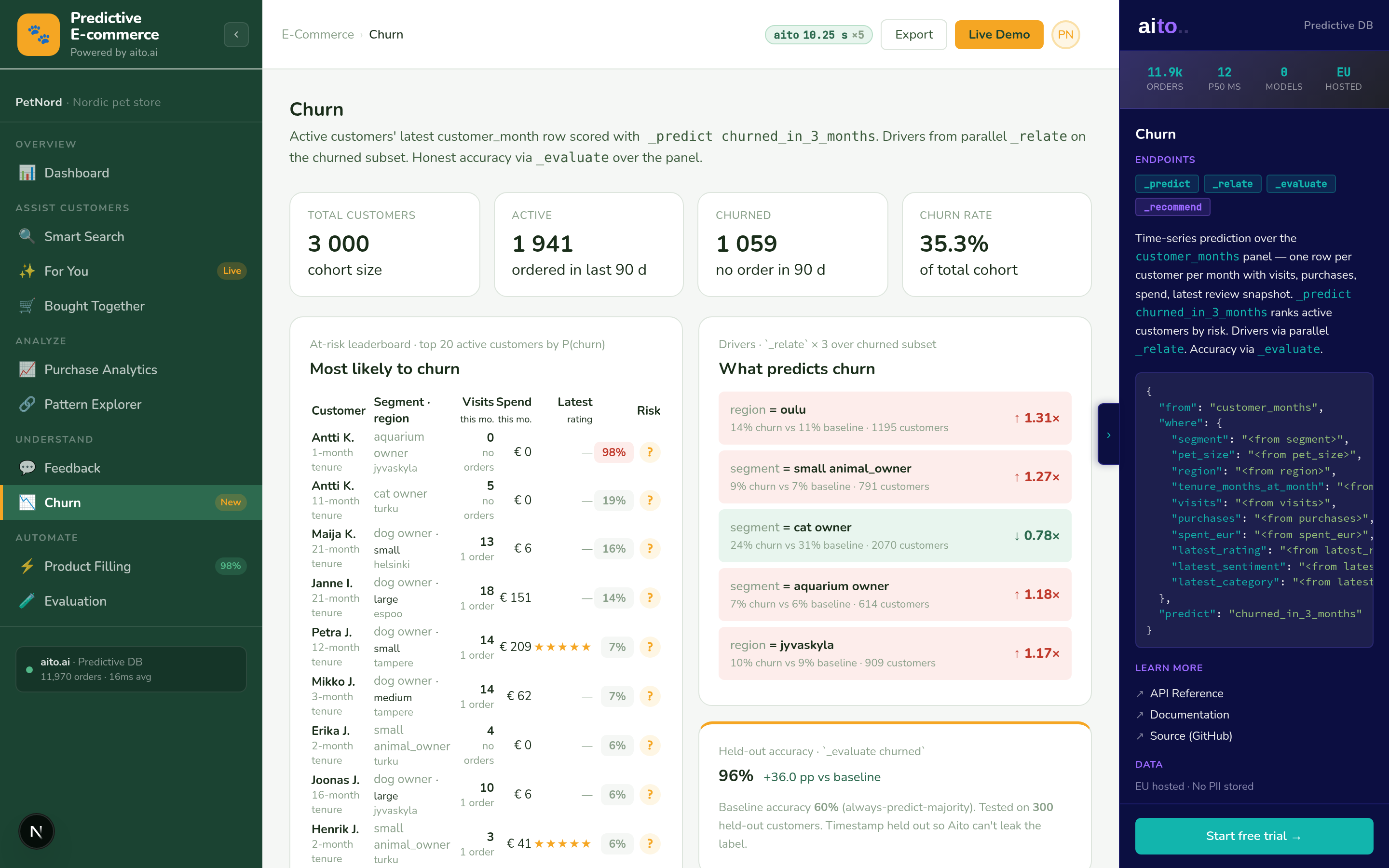Click the 11.9k ORDERS stat
1389x868 pixels.
[x=1165, y=79]
